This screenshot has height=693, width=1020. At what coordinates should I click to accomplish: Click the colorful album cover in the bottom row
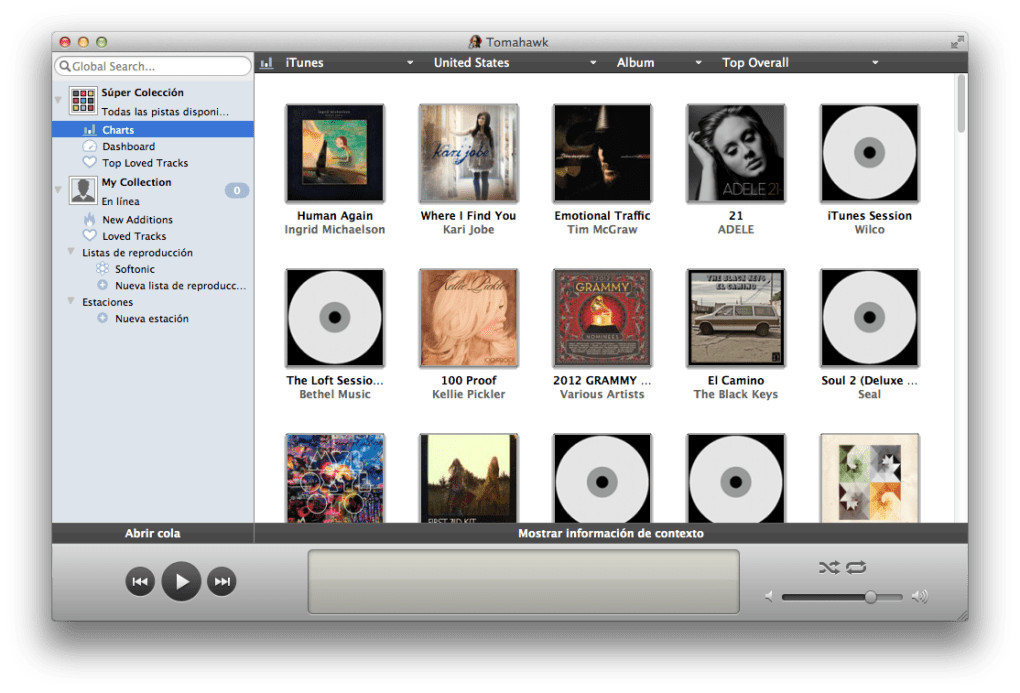click(x=335, y=478)
